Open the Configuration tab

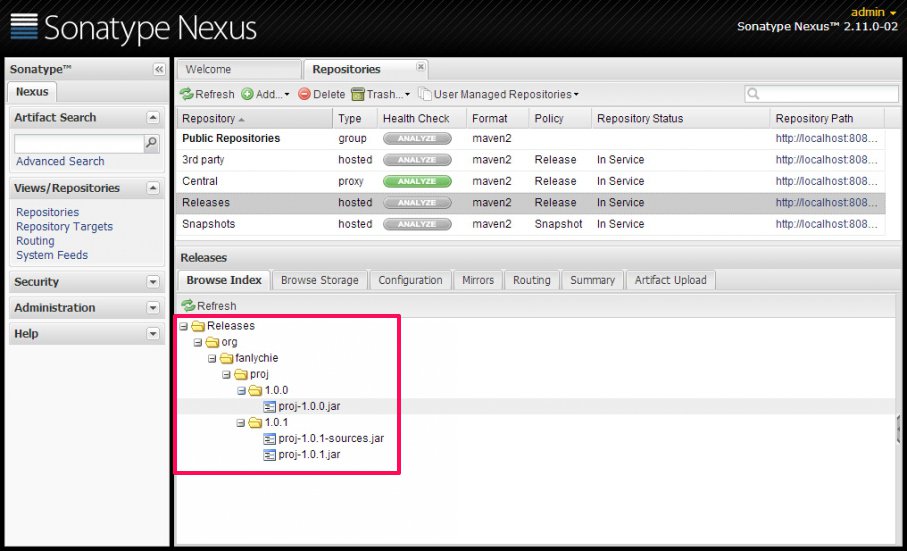pyautogui.click(x=410, y=280)
